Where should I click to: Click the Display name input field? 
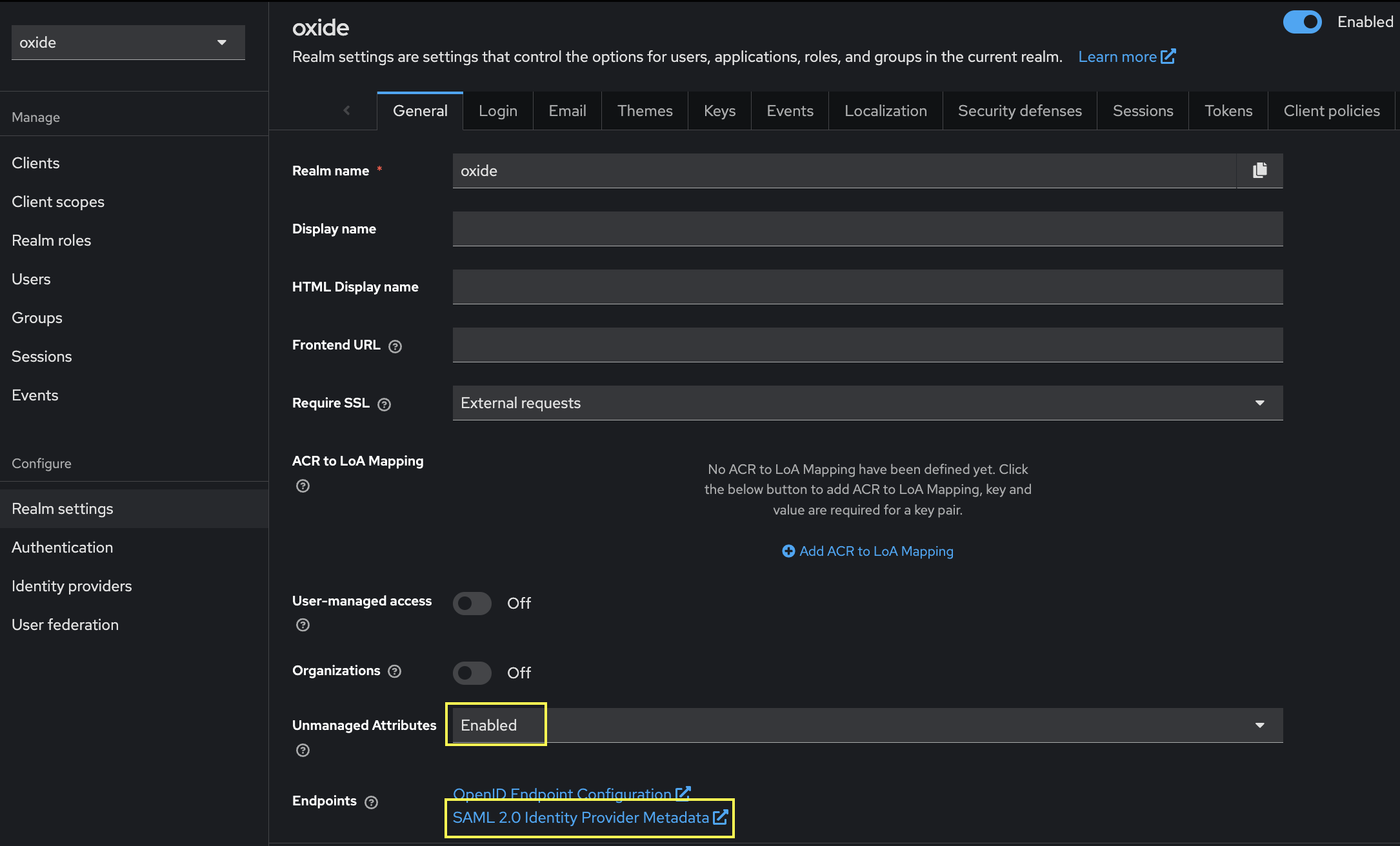coord(867,229)
